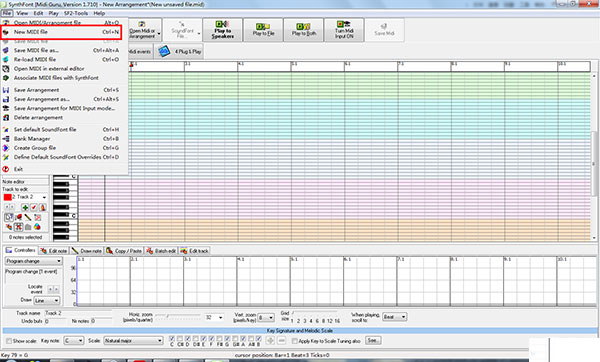Click the red note icon beside the selection tool
Image resolution: width=600 pixels, height=362 pixels.
[x=18, y=217]
